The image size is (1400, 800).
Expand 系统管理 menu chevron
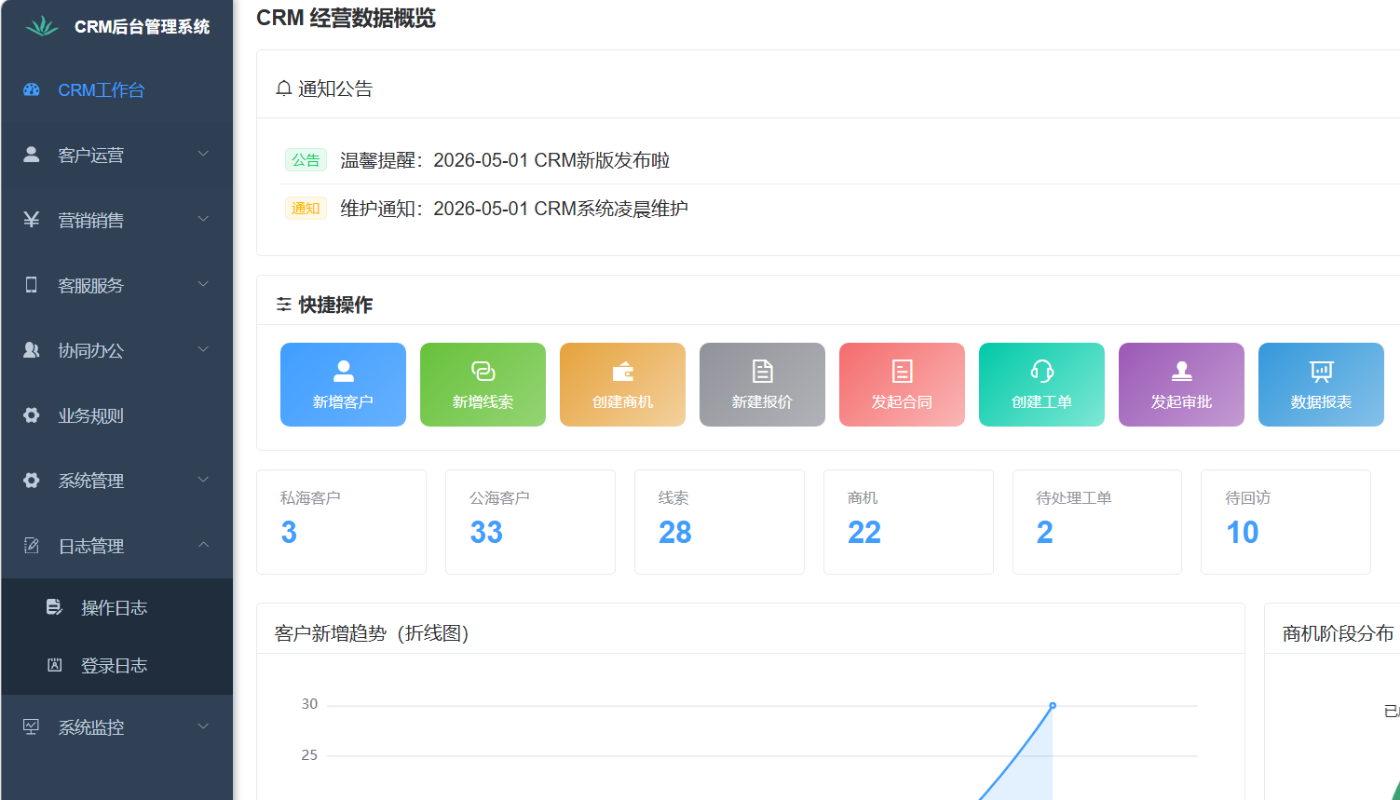[203, 479]
